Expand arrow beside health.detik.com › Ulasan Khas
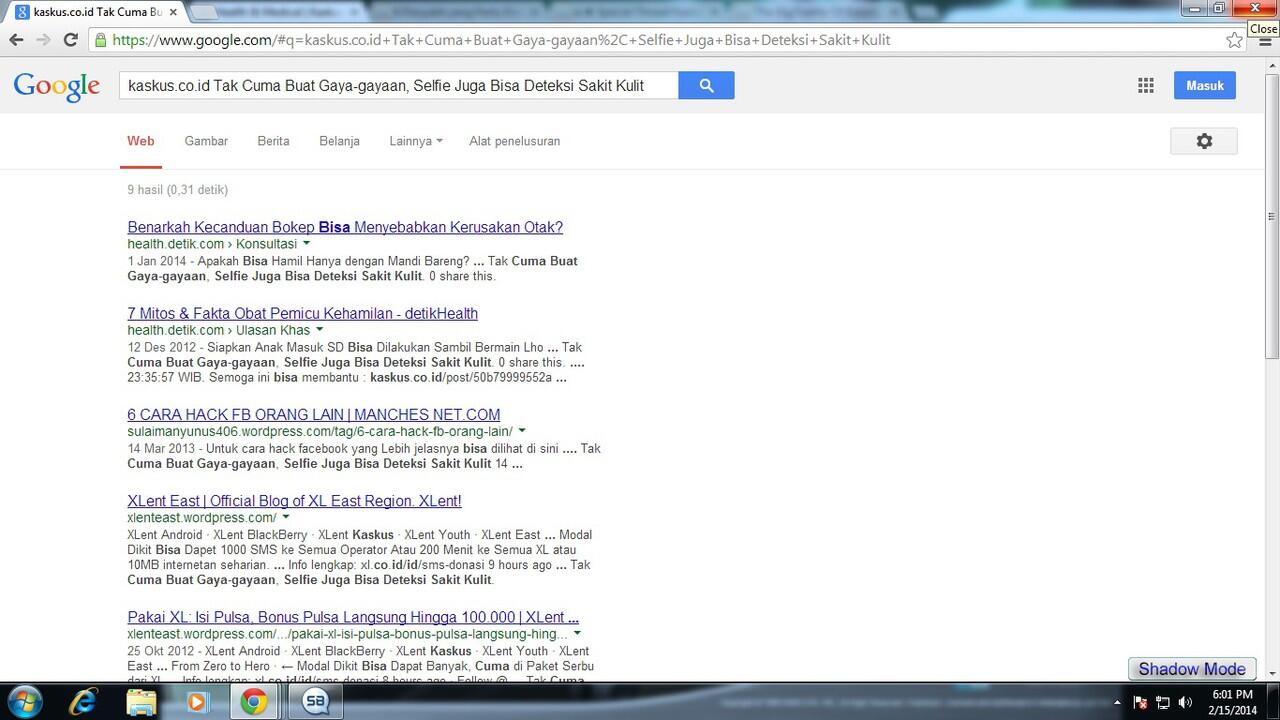The width and height of the screenshot is (1280, 720). [320, 330]
